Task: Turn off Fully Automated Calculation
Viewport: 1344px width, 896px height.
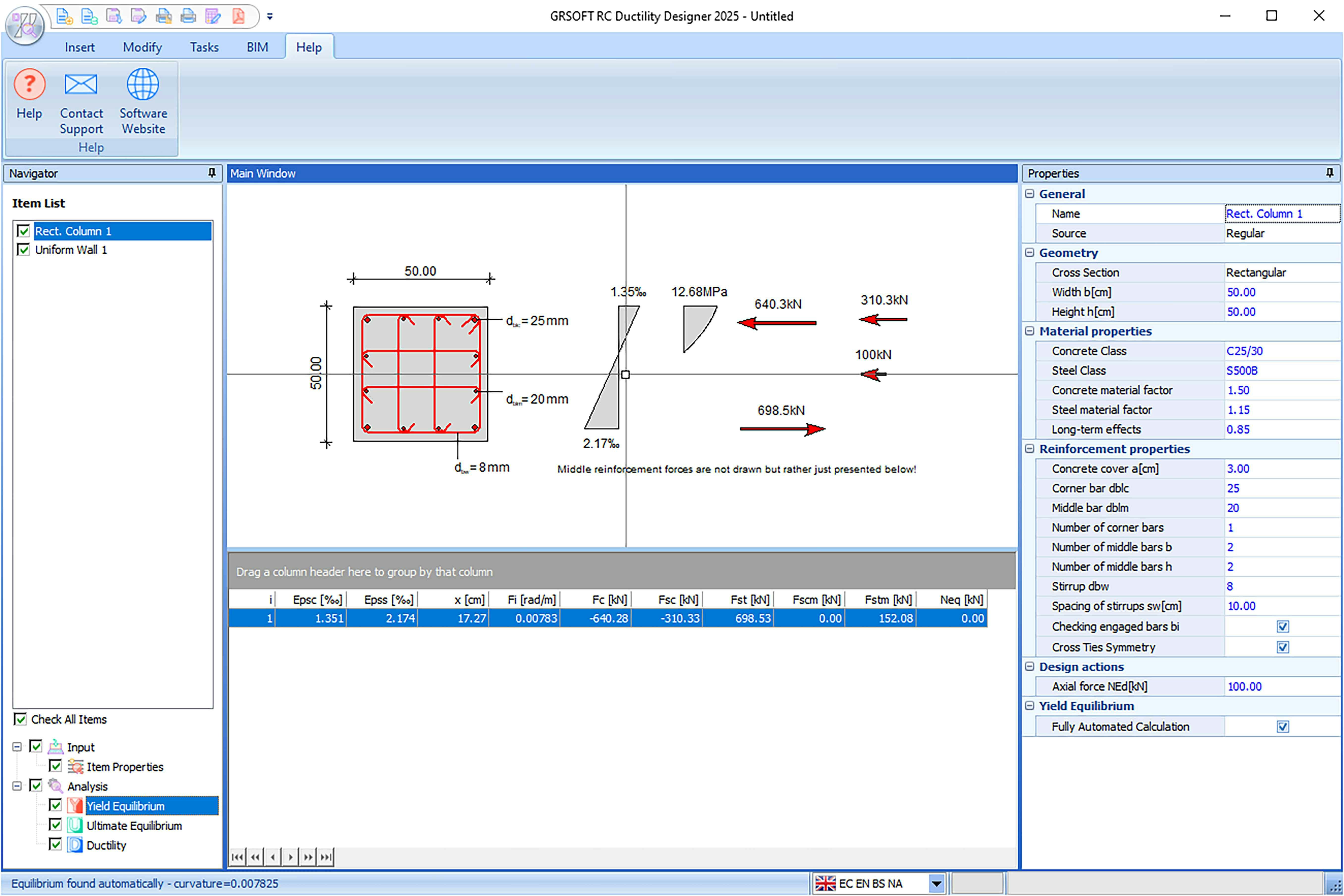Action: click(x=1282, y=726)
